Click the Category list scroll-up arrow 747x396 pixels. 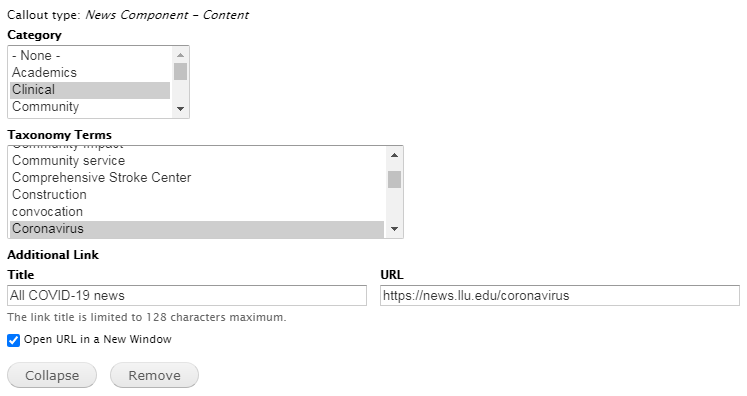click(180, 55)
